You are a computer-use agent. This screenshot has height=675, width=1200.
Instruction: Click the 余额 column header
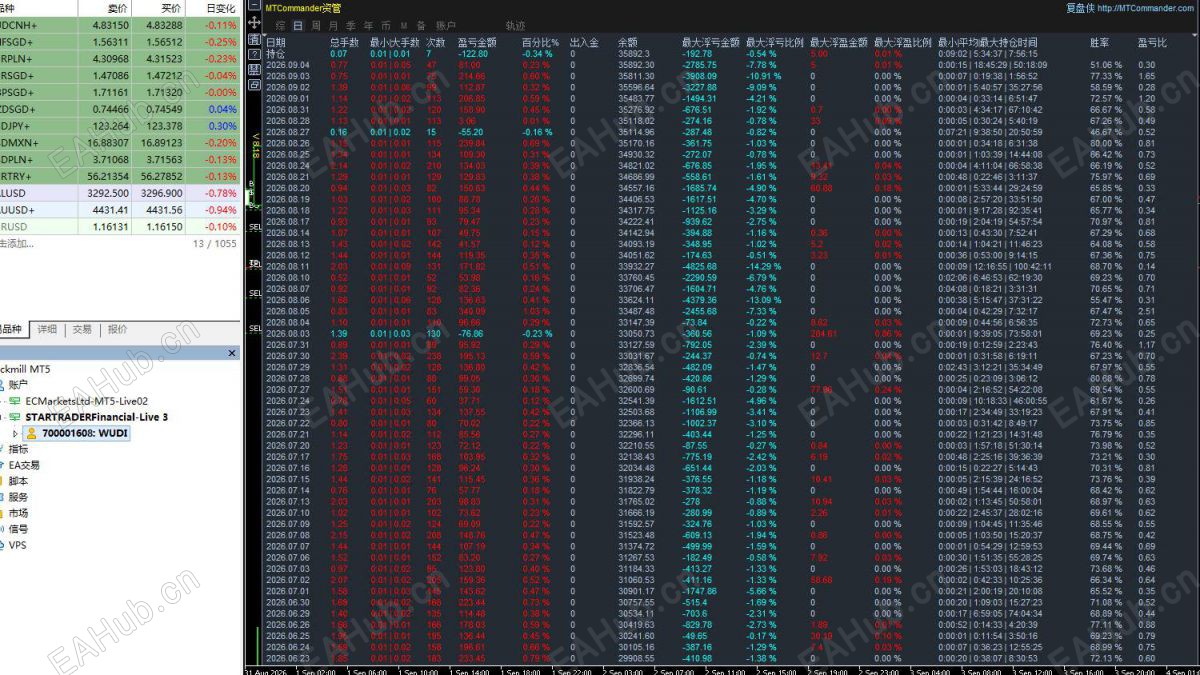tap(628, 43)
